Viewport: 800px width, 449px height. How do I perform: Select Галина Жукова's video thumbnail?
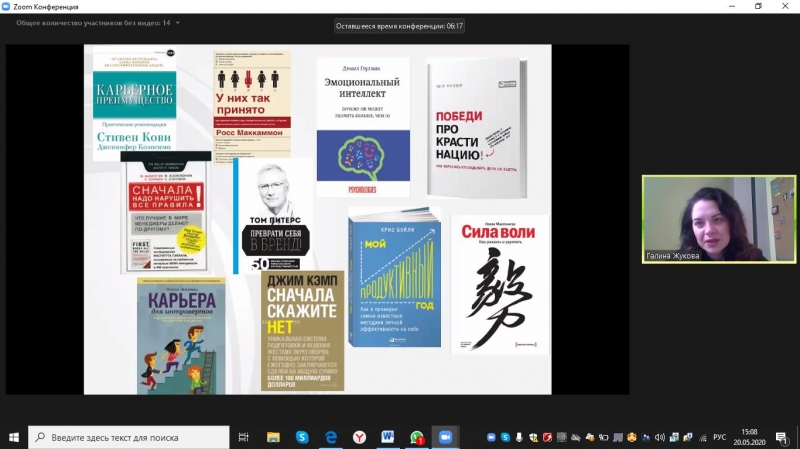pyautogui.click(x=719, y=219)
